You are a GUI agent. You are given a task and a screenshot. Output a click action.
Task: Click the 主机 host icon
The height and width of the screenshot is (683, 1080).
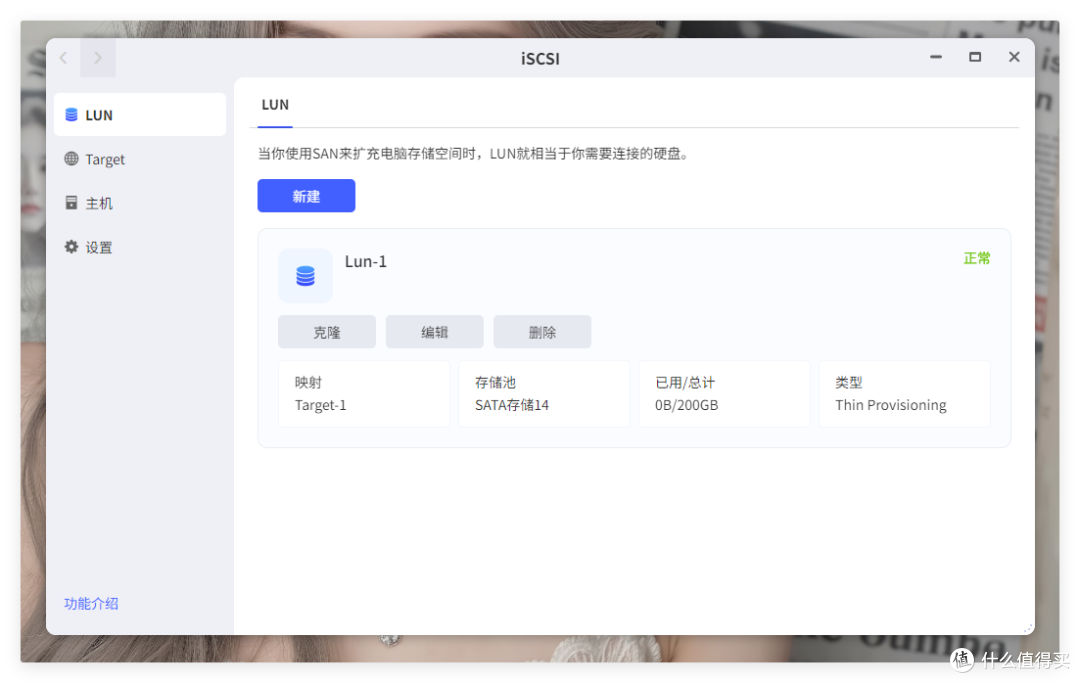(71, 202)
